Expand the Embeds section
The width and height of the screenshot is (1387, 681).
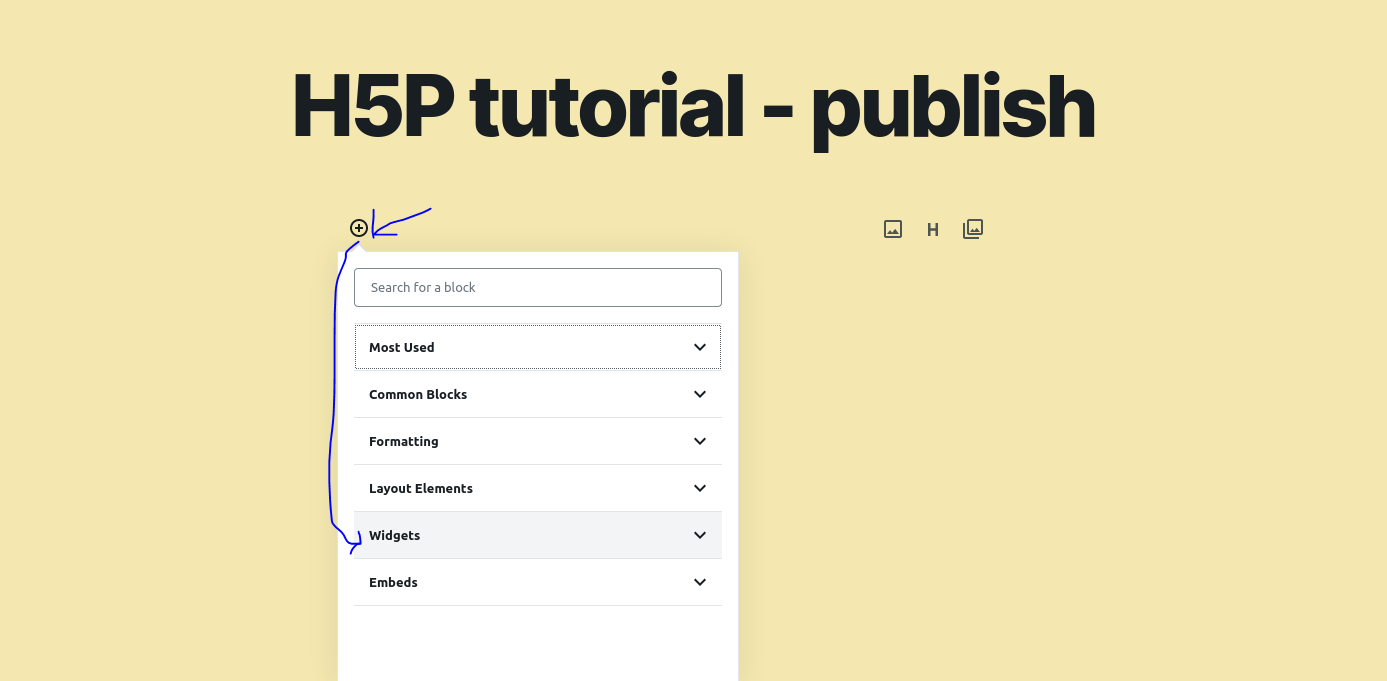tap(538, 582)
